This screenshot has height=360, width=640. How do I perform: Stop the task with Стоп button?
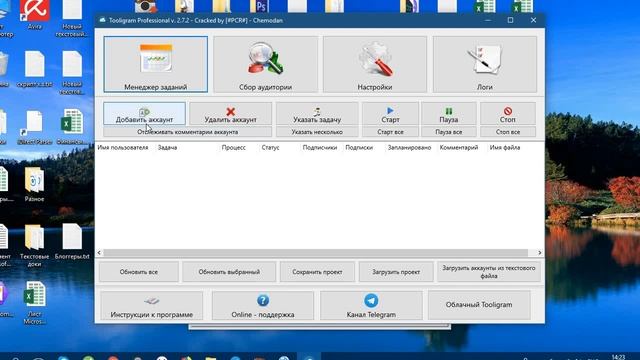[x=508, y=113]
